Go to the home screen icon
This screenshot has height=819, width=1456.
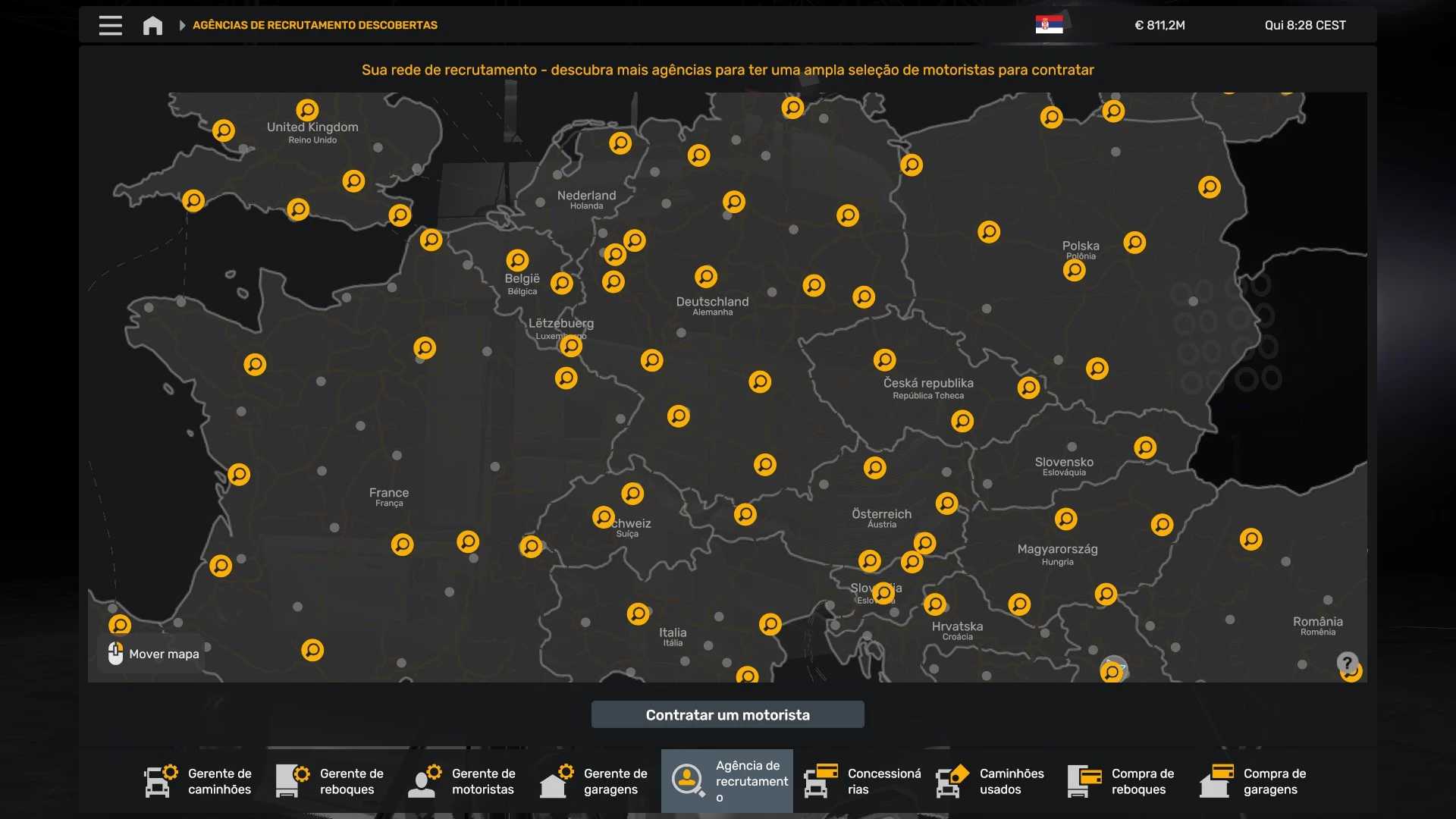click(152, 25)
